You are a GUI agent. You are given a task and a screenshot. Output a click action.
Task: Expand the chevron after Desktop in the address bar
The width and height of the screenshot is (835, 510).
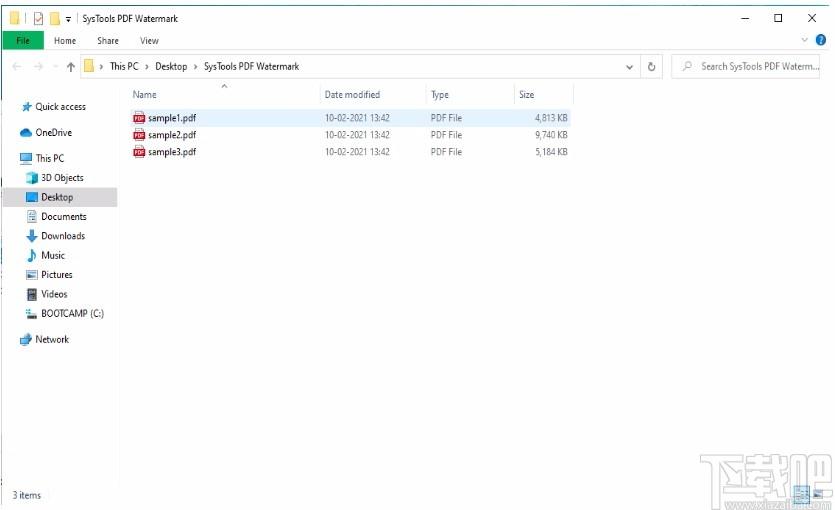pos(195,67)
